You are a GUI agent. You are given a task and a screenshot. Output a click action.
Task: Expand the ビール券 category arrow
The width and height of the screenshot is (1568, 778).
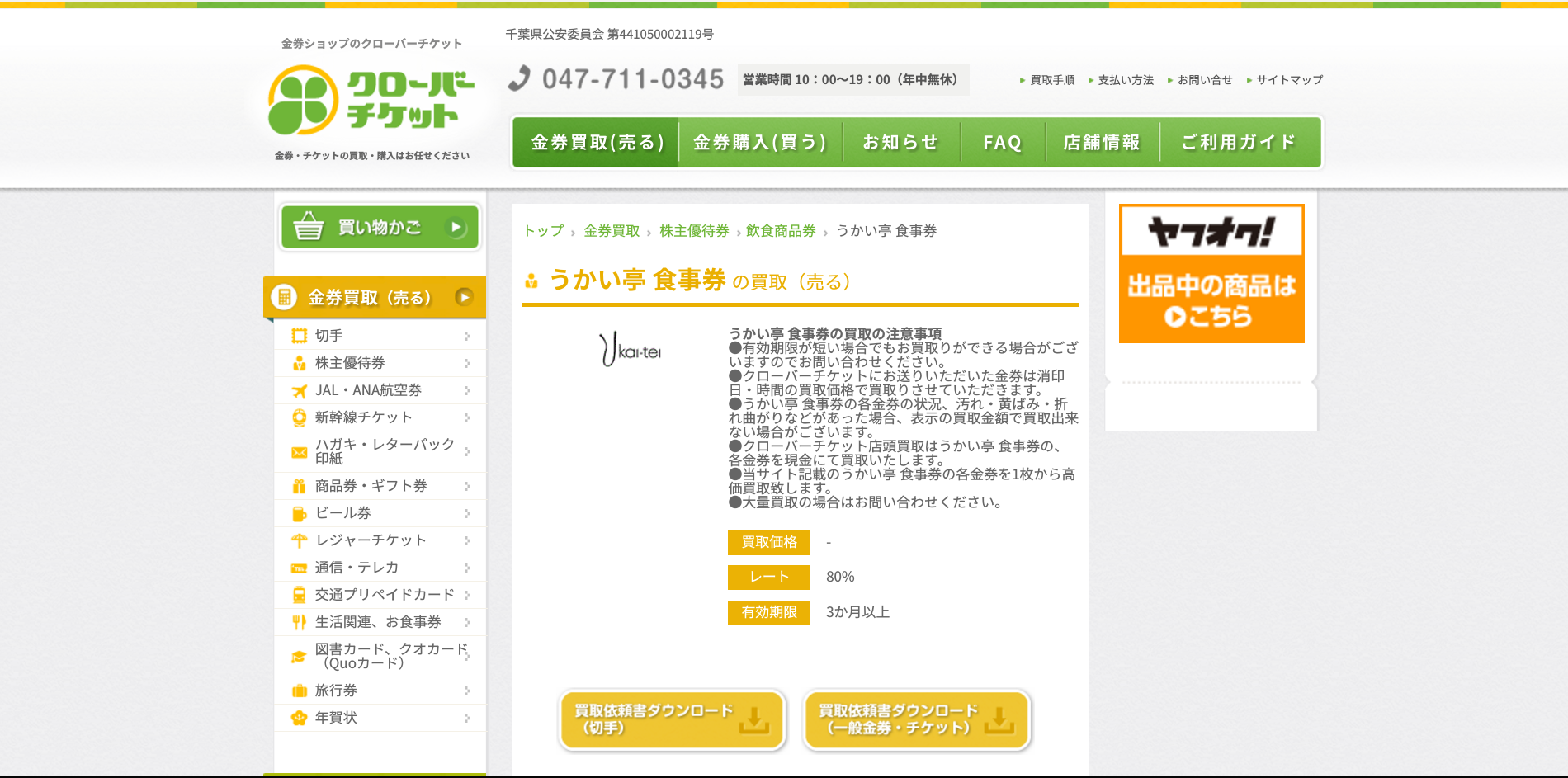(x=467, y=513)
